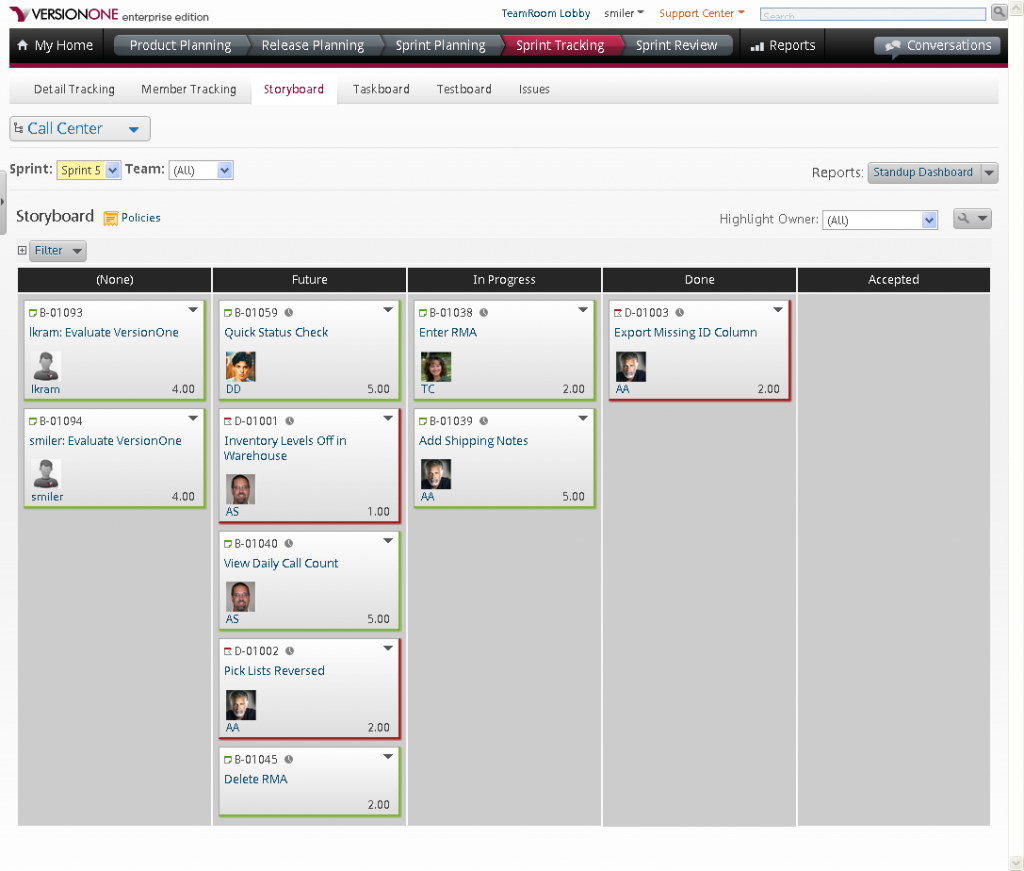1024x871 pixels.
Task: Expand the Enter RMA card menu arrow
Action: 583,311
